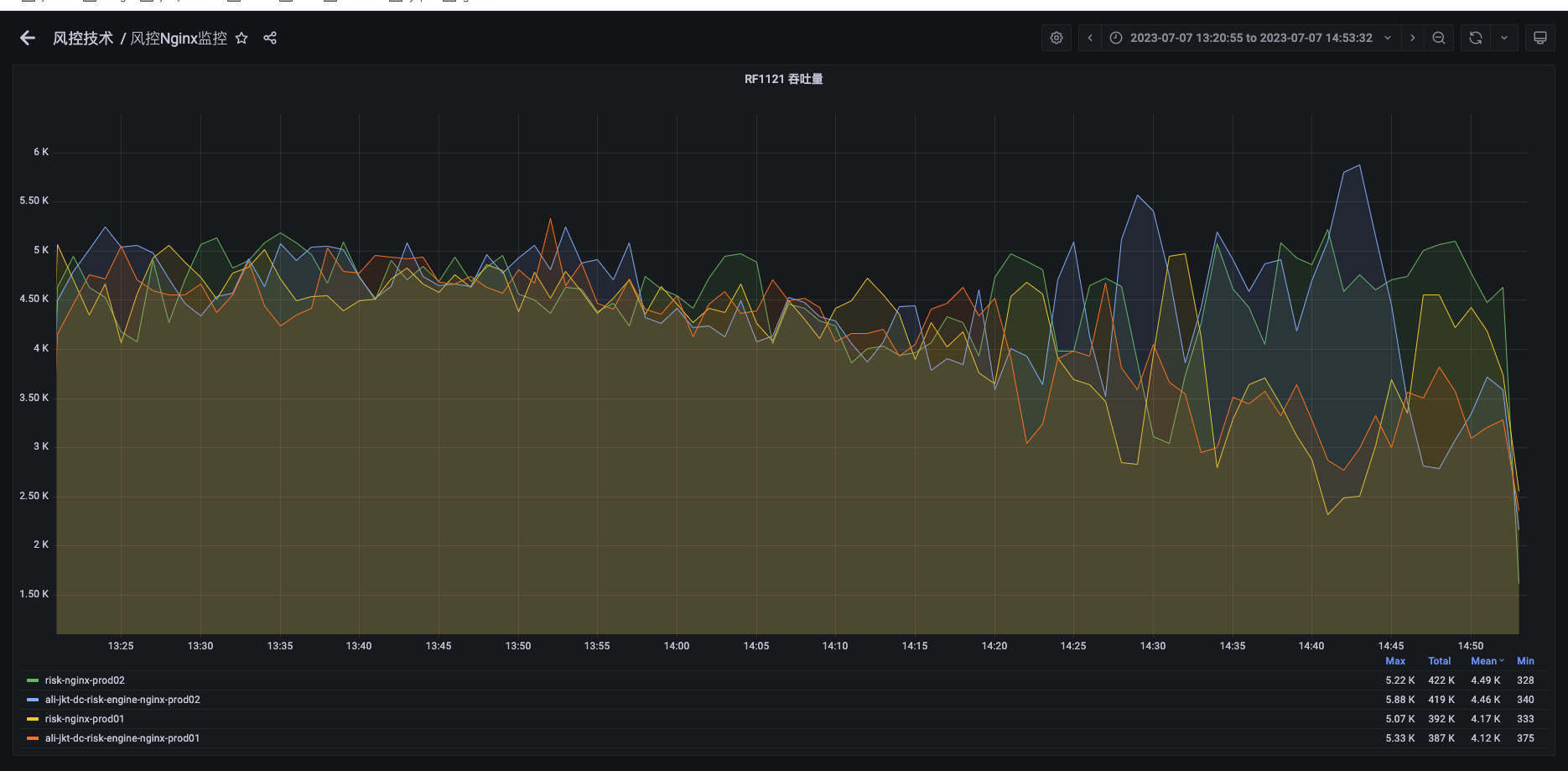Open the time range picker

pyautogui.click(x=1251, y=38)
